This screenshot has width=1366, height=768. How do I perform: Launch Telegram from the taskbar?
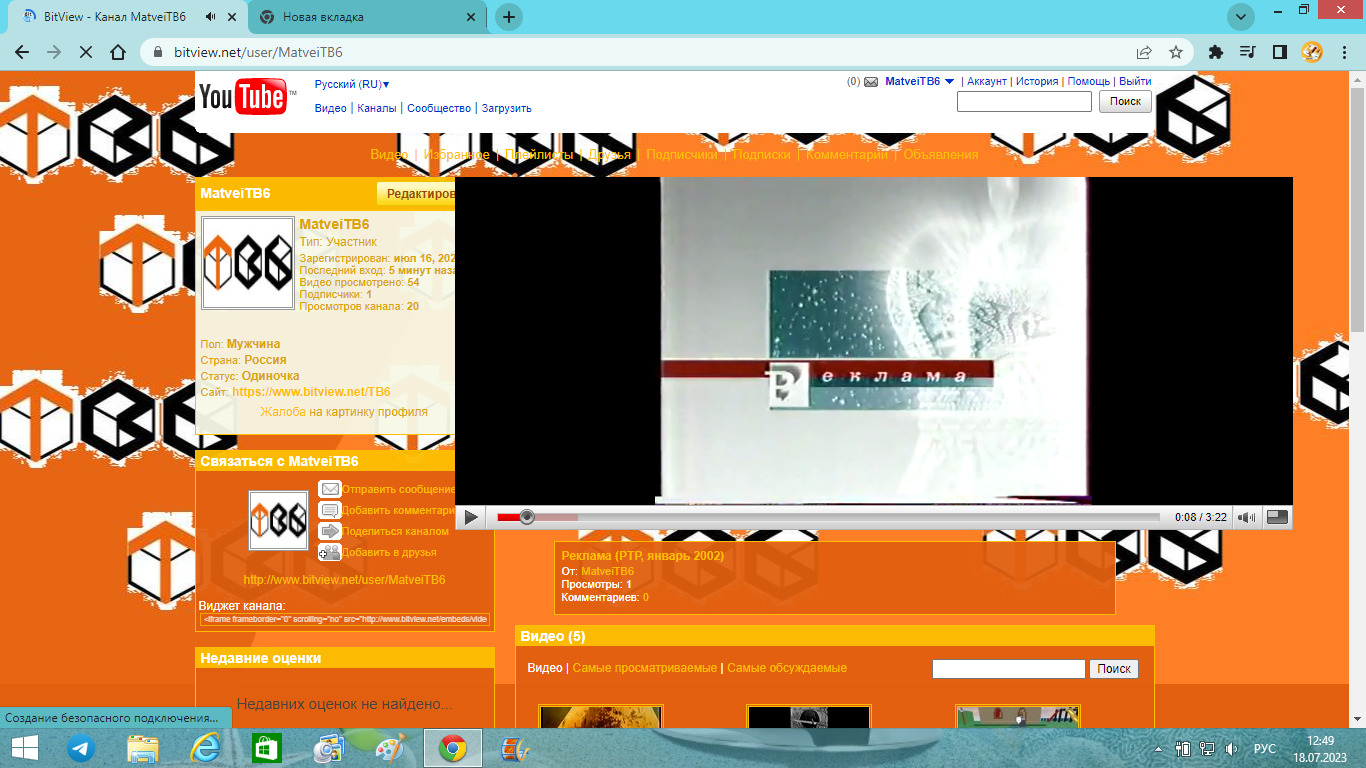[81, 748]
